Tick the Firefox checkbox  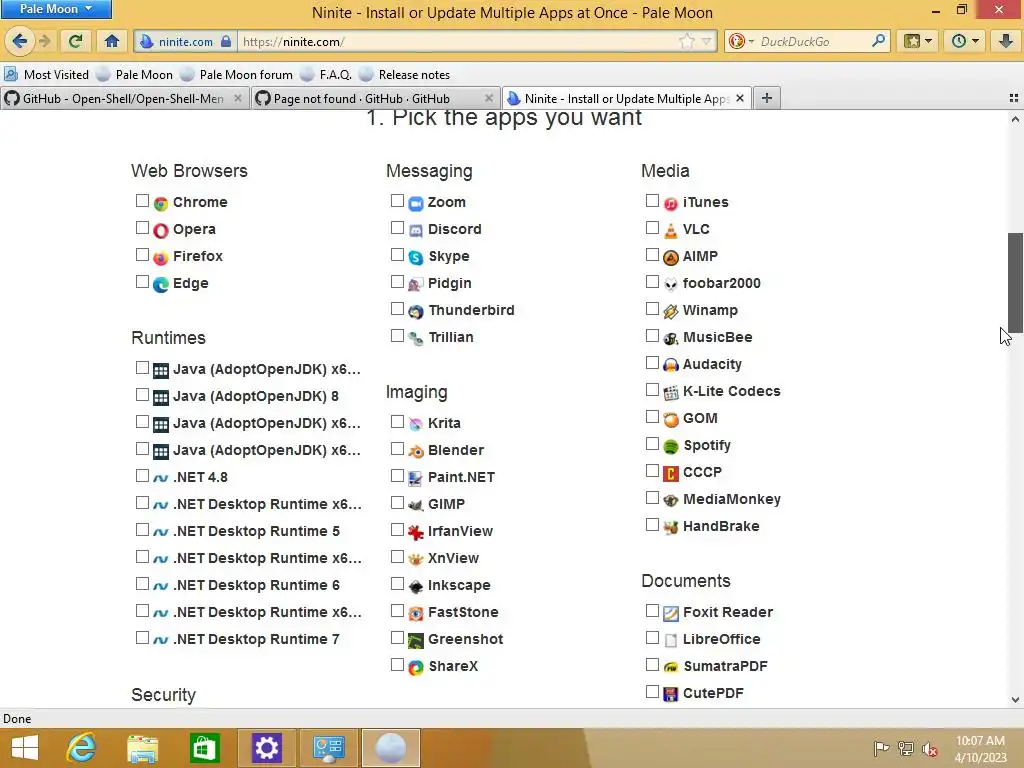(x=142, y=255)
